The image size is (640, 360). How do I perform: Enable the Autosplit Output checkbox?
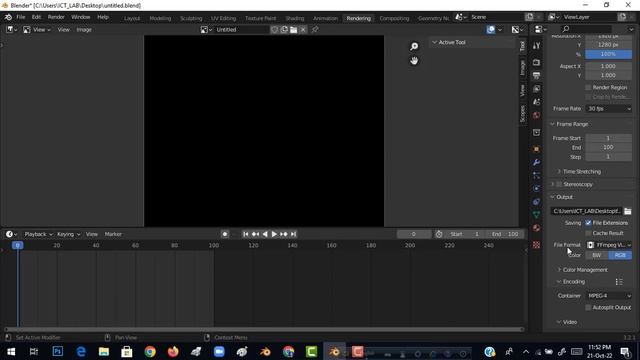click(x=588, y=307)
